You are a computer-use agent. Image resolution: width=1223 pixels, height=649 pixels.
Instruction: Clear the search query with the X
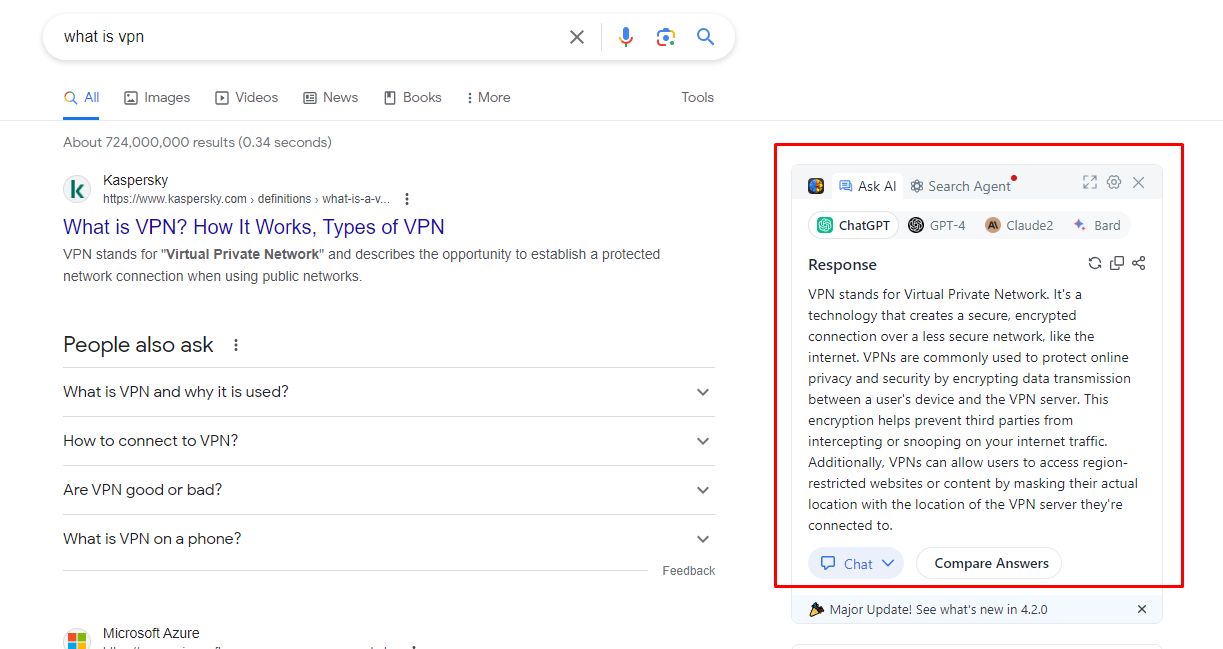[577, 36]
